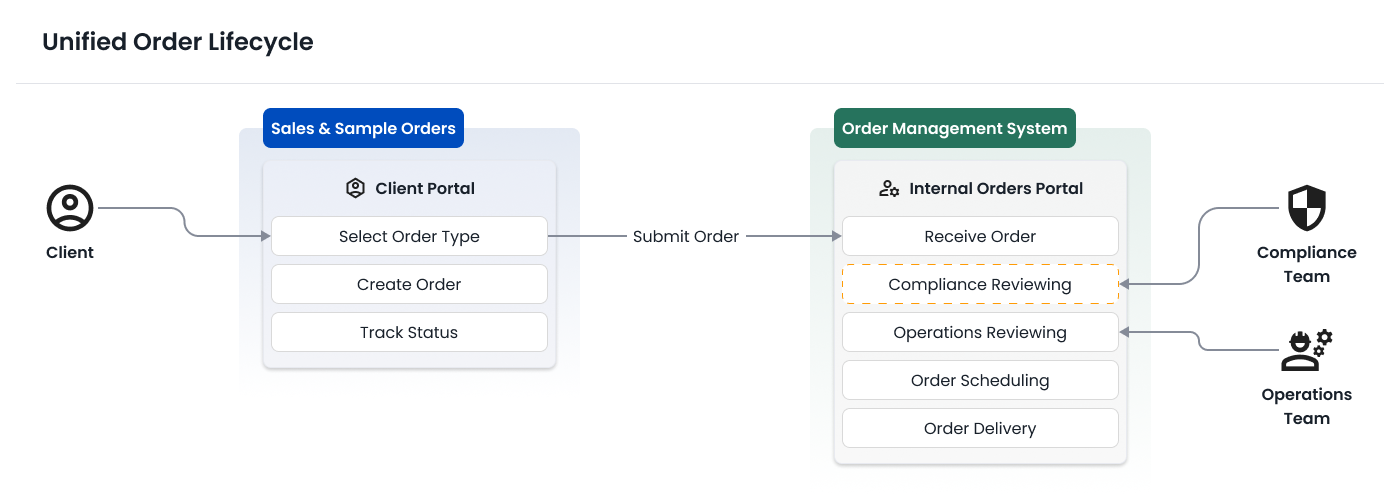
Task: Click the Internal Orders Portal heading text
Action: coord(996,188)
